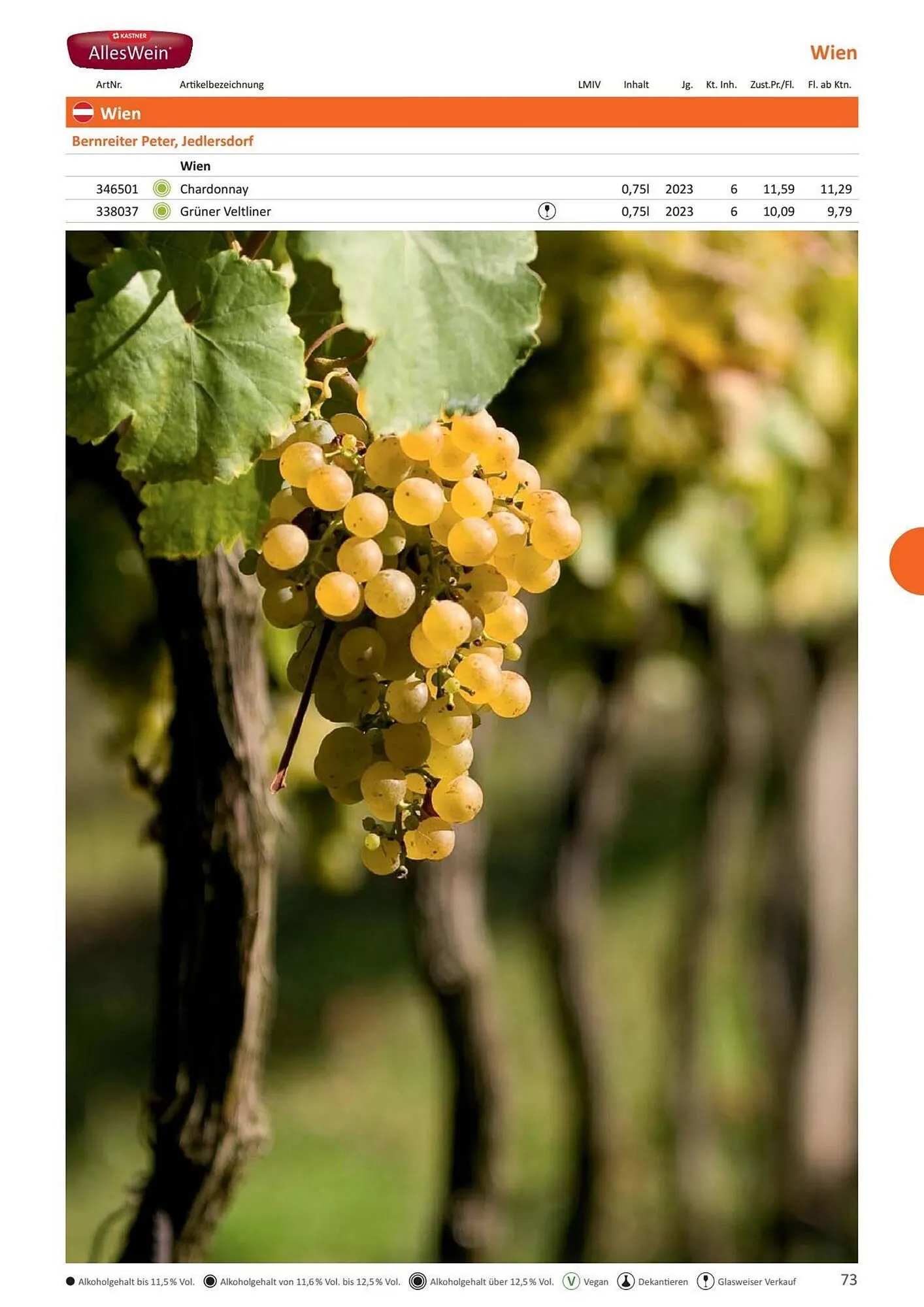Click the Alkoholgehalt über 12,5% legend icon

(x=418, y=1281)
